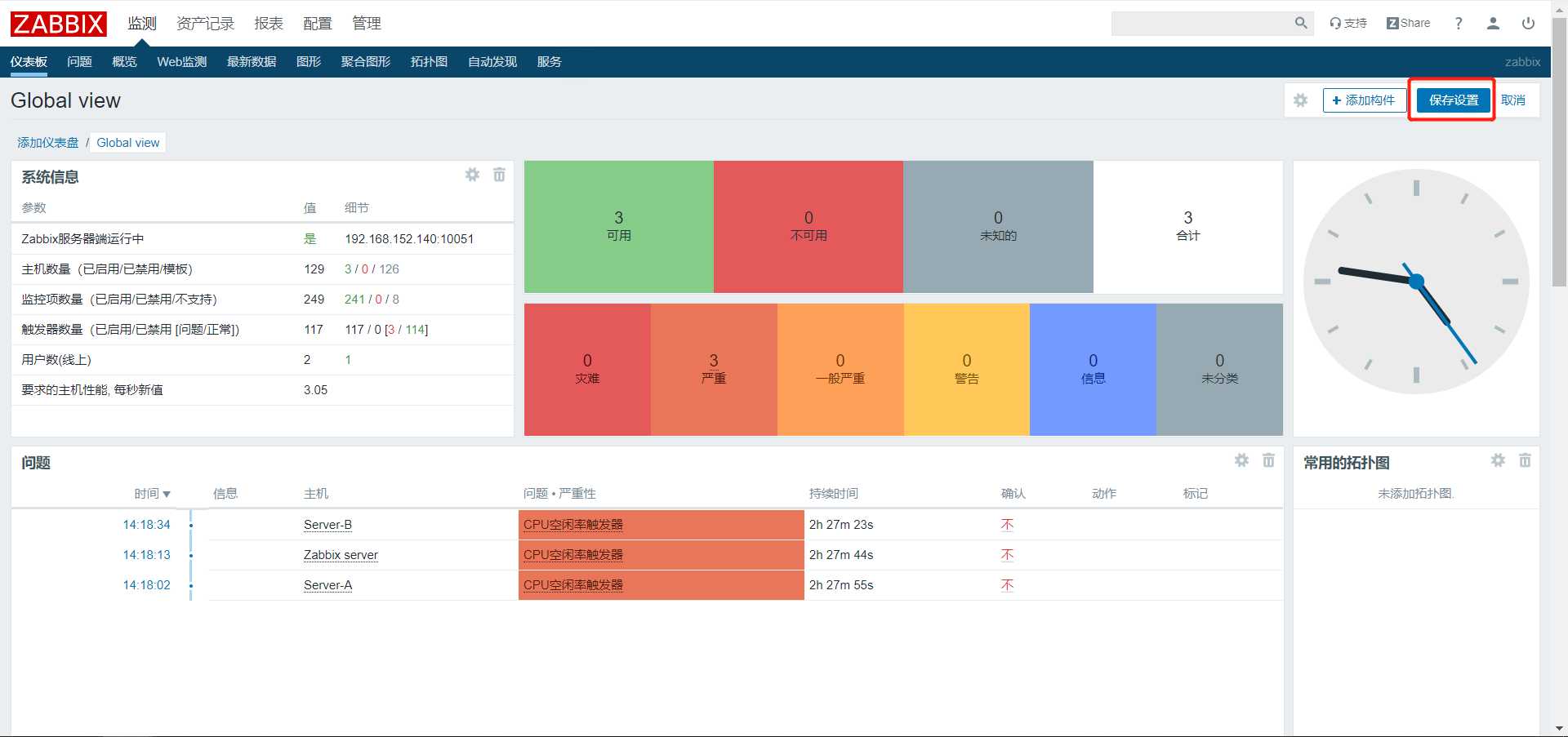
Task: Click the logout power icon
Action: [1528, 23]
